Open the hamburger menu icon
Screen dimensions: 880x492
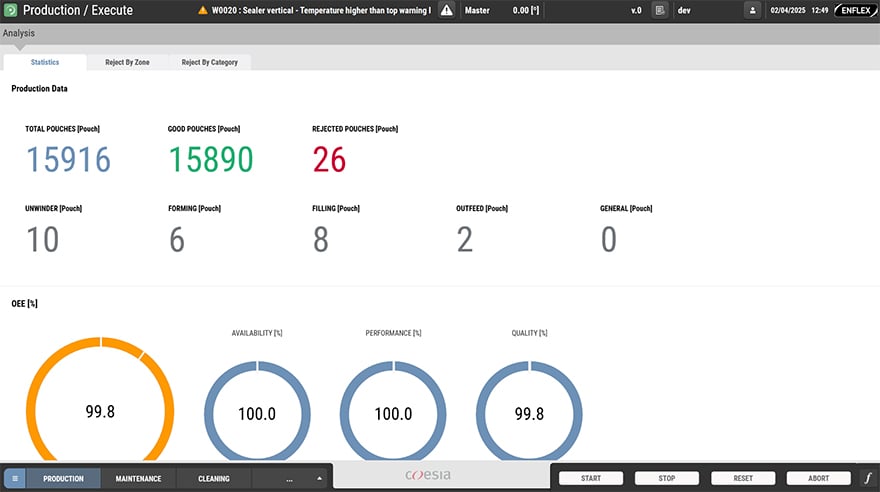[15, 479]
